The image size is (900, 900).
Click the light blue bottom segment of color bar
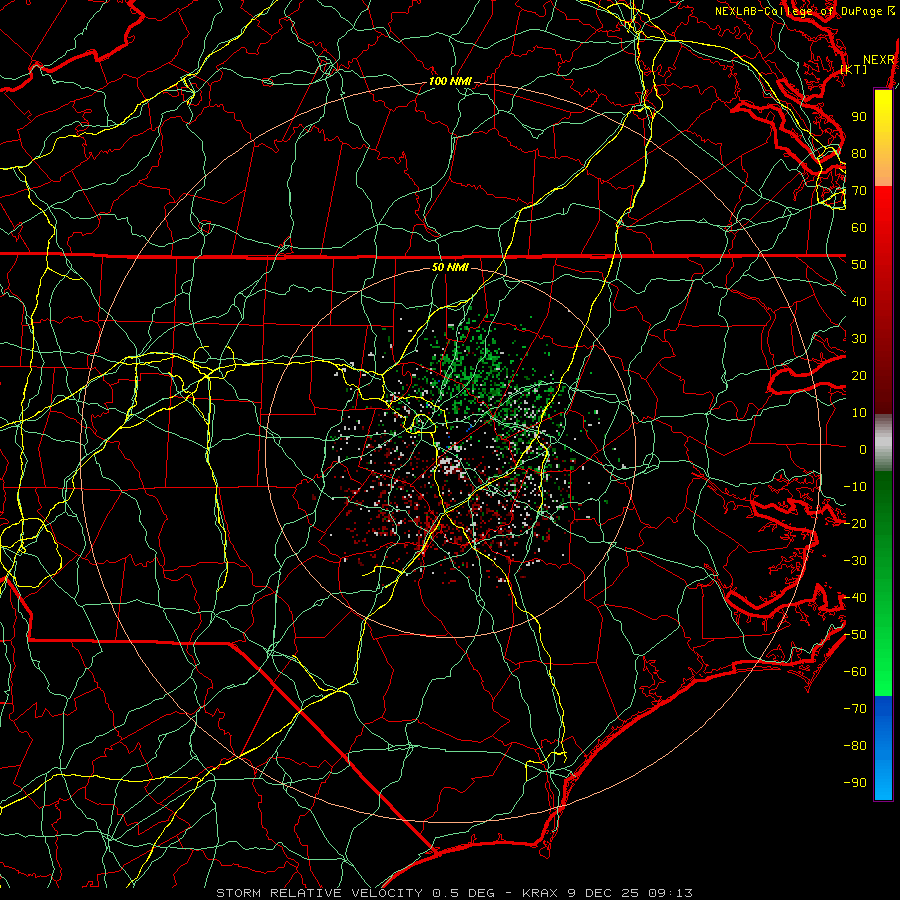[883, 781]
